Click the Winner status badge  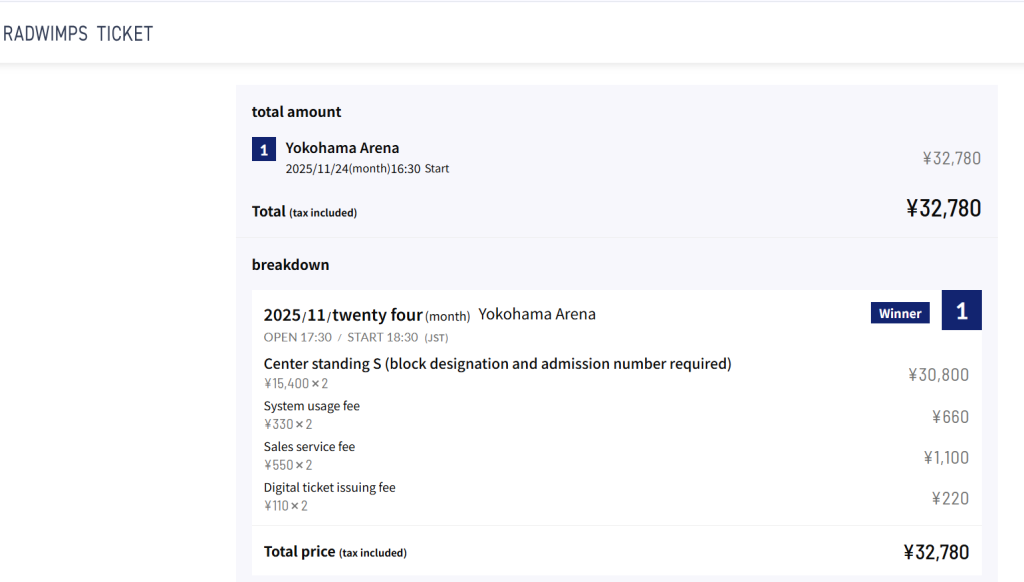tap(899, 313)
